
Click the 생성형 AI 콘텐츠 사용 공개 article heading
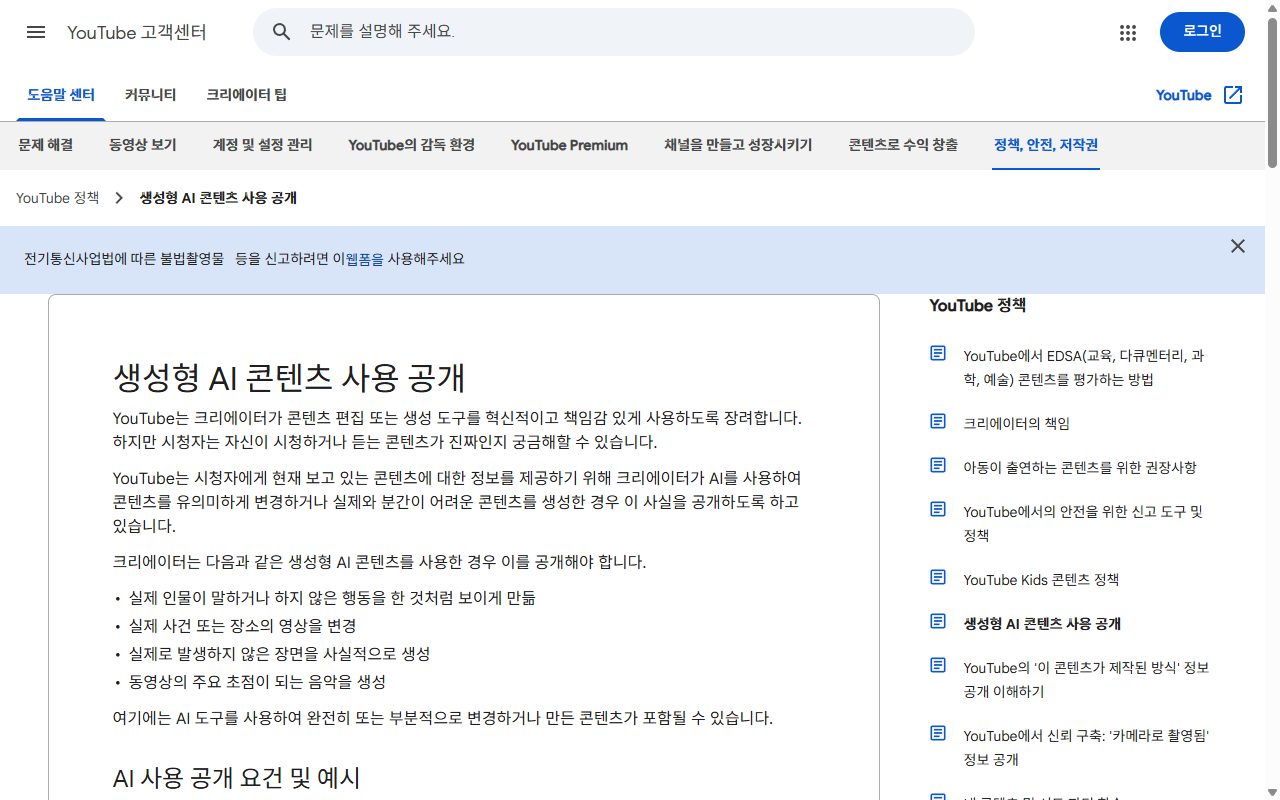pos(289,379)
